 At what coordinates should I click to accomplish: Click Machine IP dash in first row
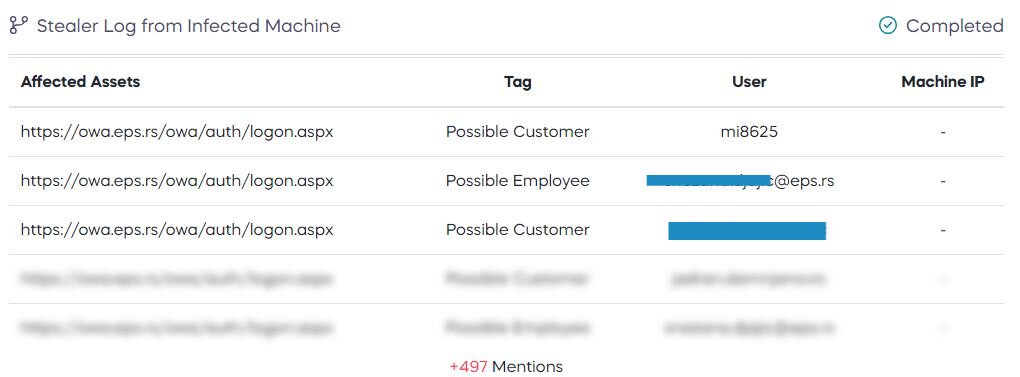point(943,133)
